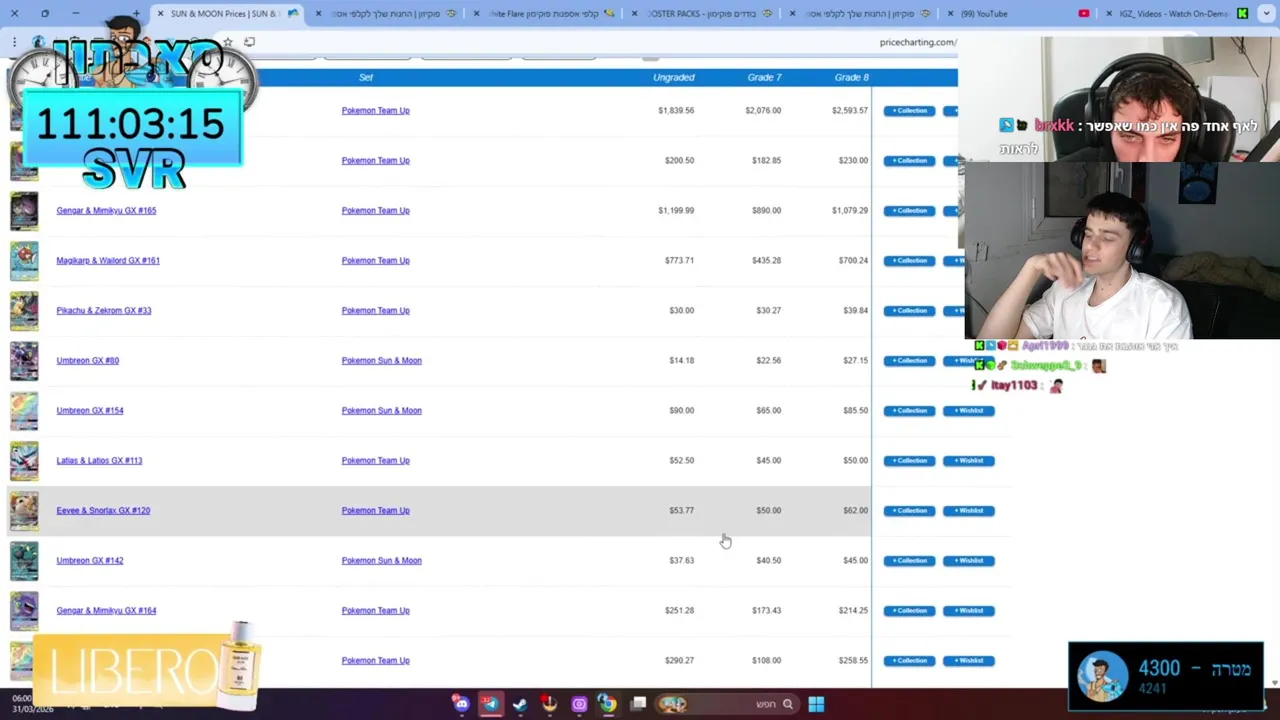Open Chrome's three-dot menu
Image resolution: width=1280 pixels, height=720 pixels.
[x=14, y=42]
